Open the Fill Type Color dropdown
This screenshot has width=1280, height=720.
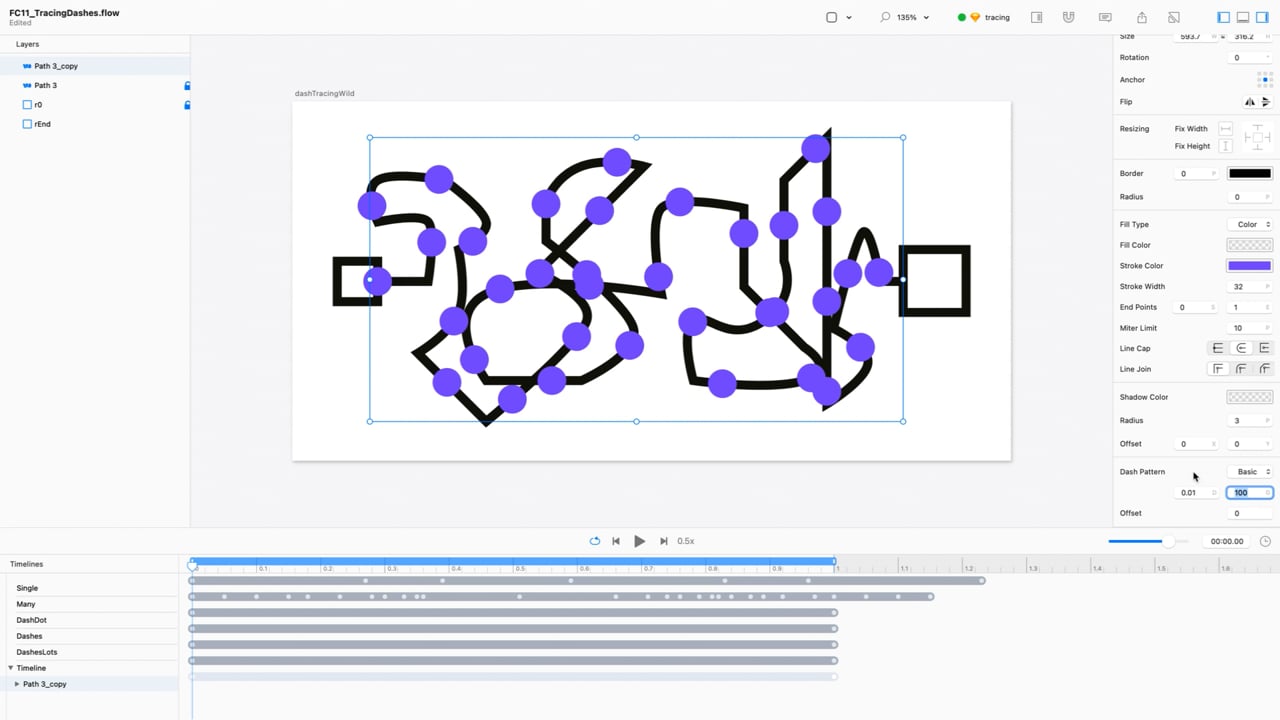coord(1249,225)
